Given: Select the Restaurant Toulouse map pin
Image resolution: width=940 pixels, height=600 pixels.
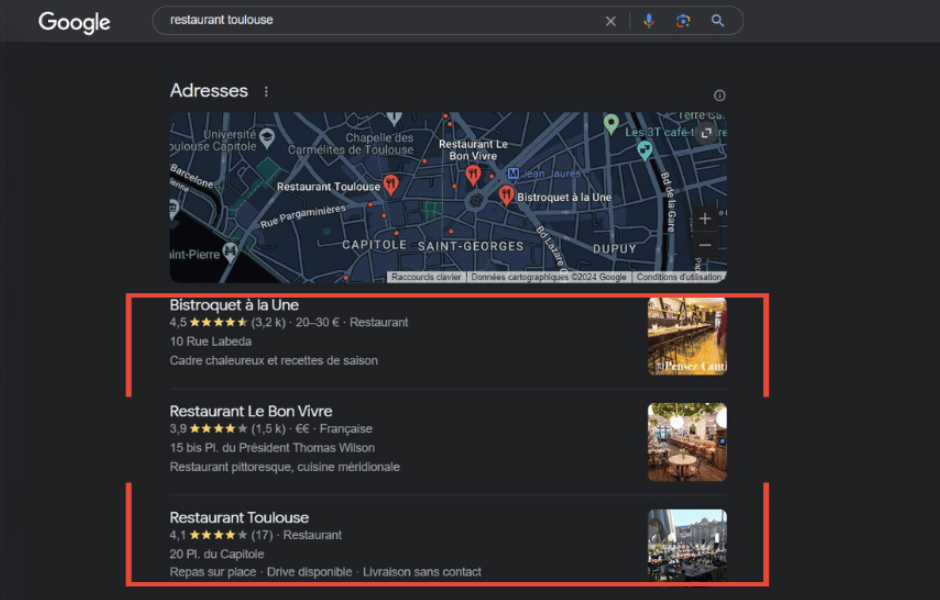Looking at the screenshot, I should (391, 185).
